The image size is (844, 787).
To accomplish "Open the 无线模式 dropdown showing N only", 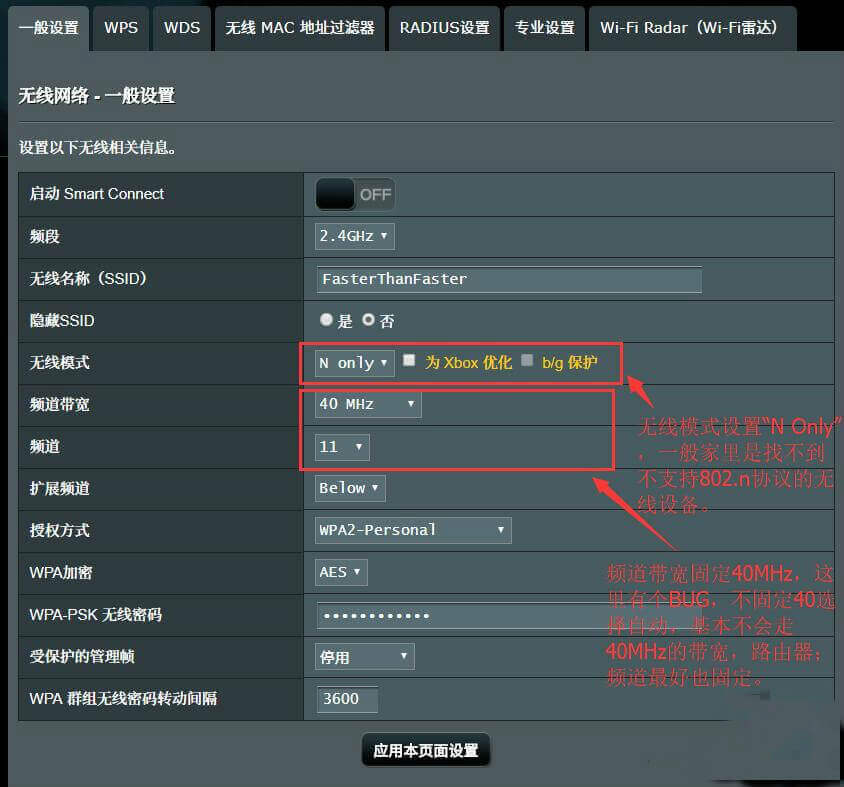I will point(352,363).
